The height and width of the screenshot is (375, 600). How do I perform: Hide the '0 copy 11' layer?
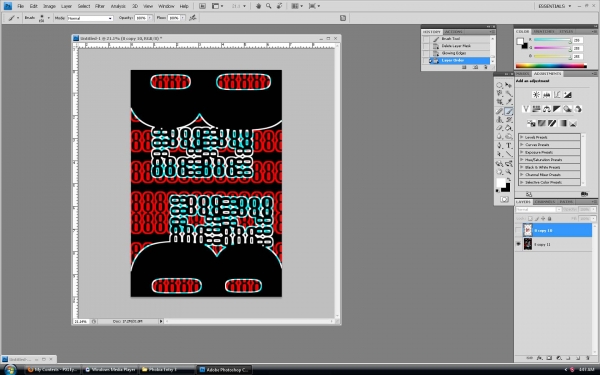coord(518,244)
